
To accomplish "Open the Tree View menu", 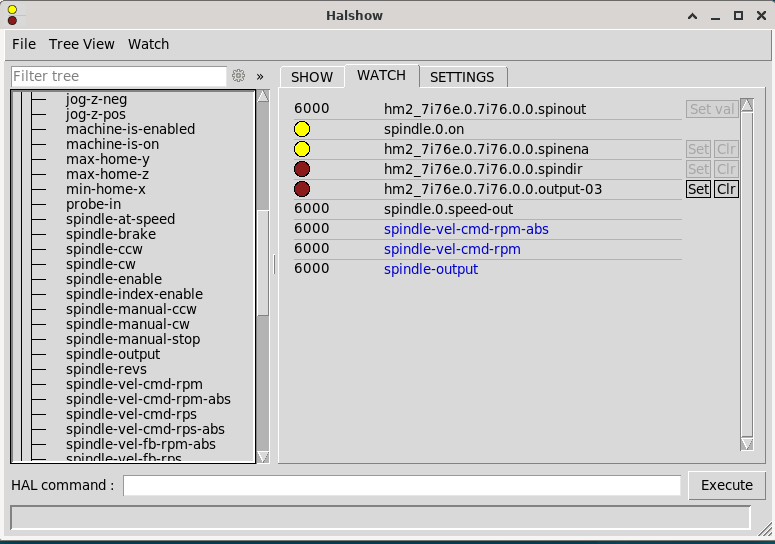I will point(82,44).
